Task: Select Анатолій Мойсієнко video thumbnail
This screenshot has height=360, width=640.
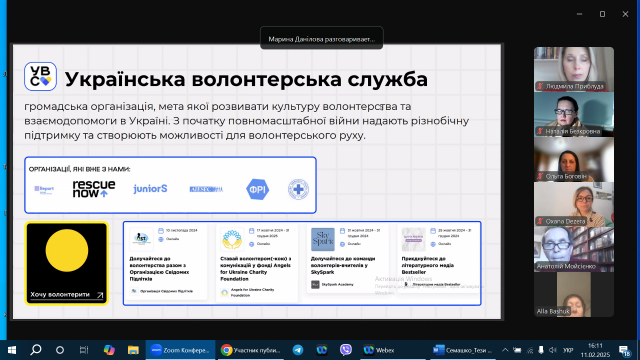Action: click(573, 249)
